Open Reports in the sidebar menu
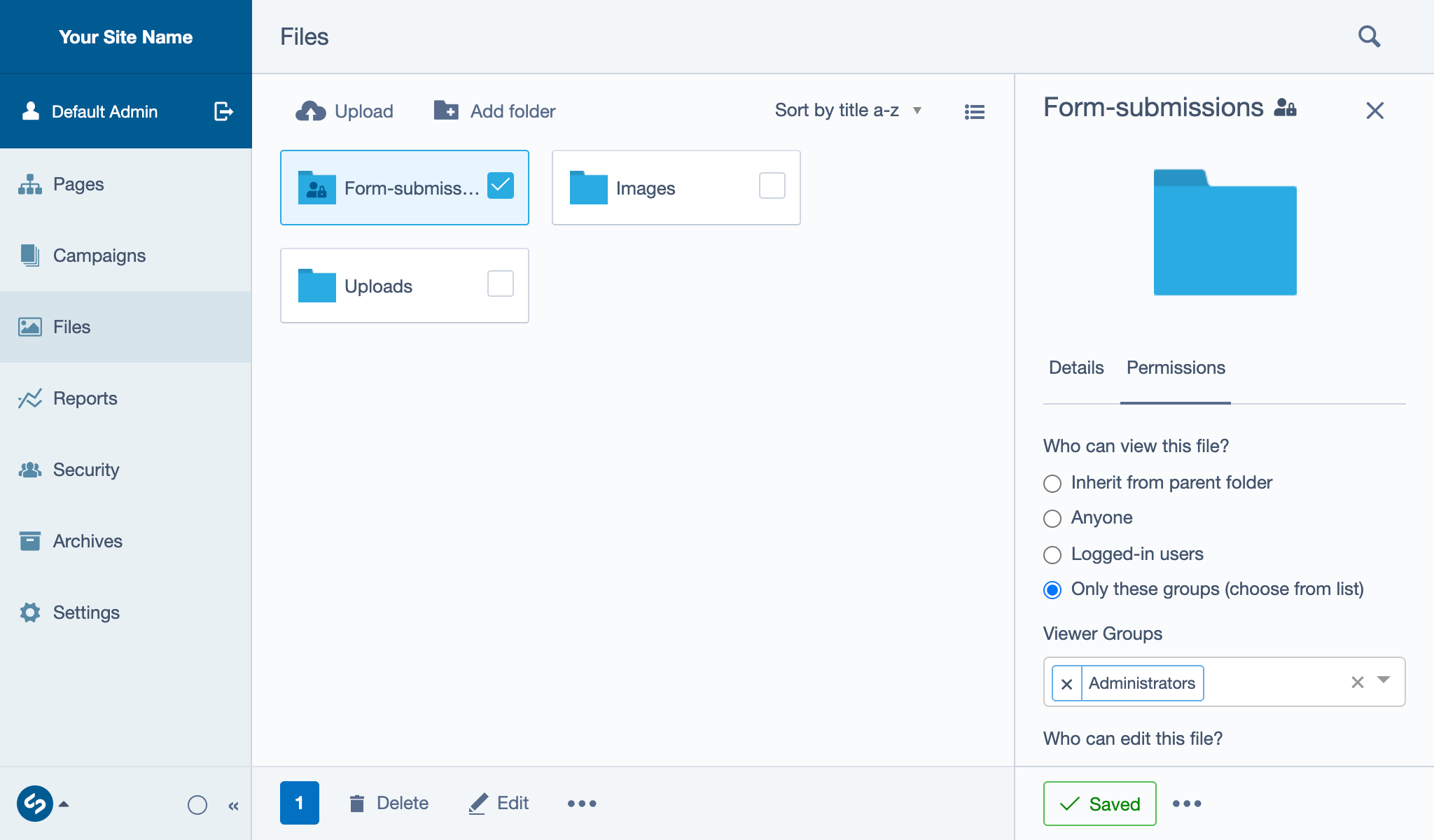Screen dimensions: 1434x840 pos(85,399)
